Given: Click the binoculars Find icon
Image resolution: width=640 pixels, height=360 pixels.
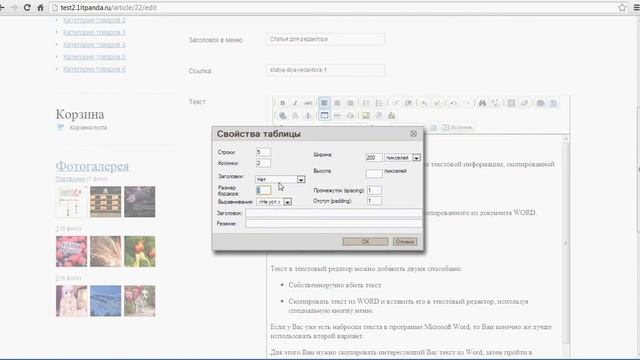Looking at the screenshot, I should tap(482, 103).
